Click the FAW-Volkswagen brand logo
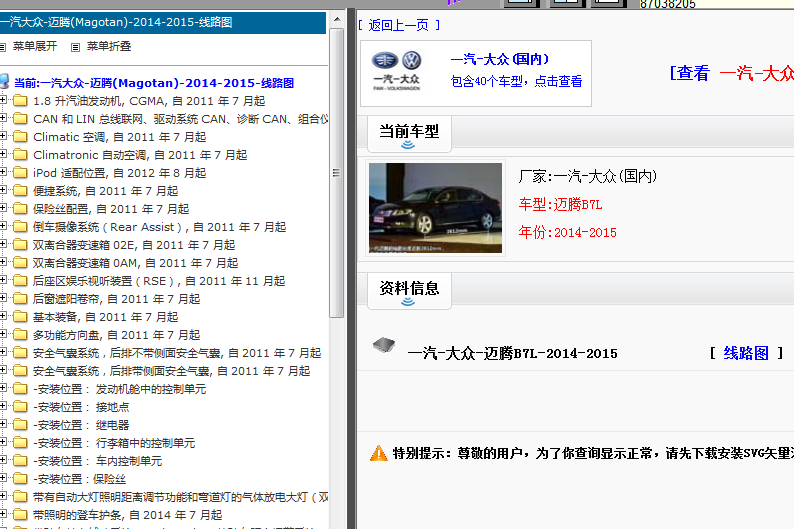794x529 pixels. click(397, 70)
